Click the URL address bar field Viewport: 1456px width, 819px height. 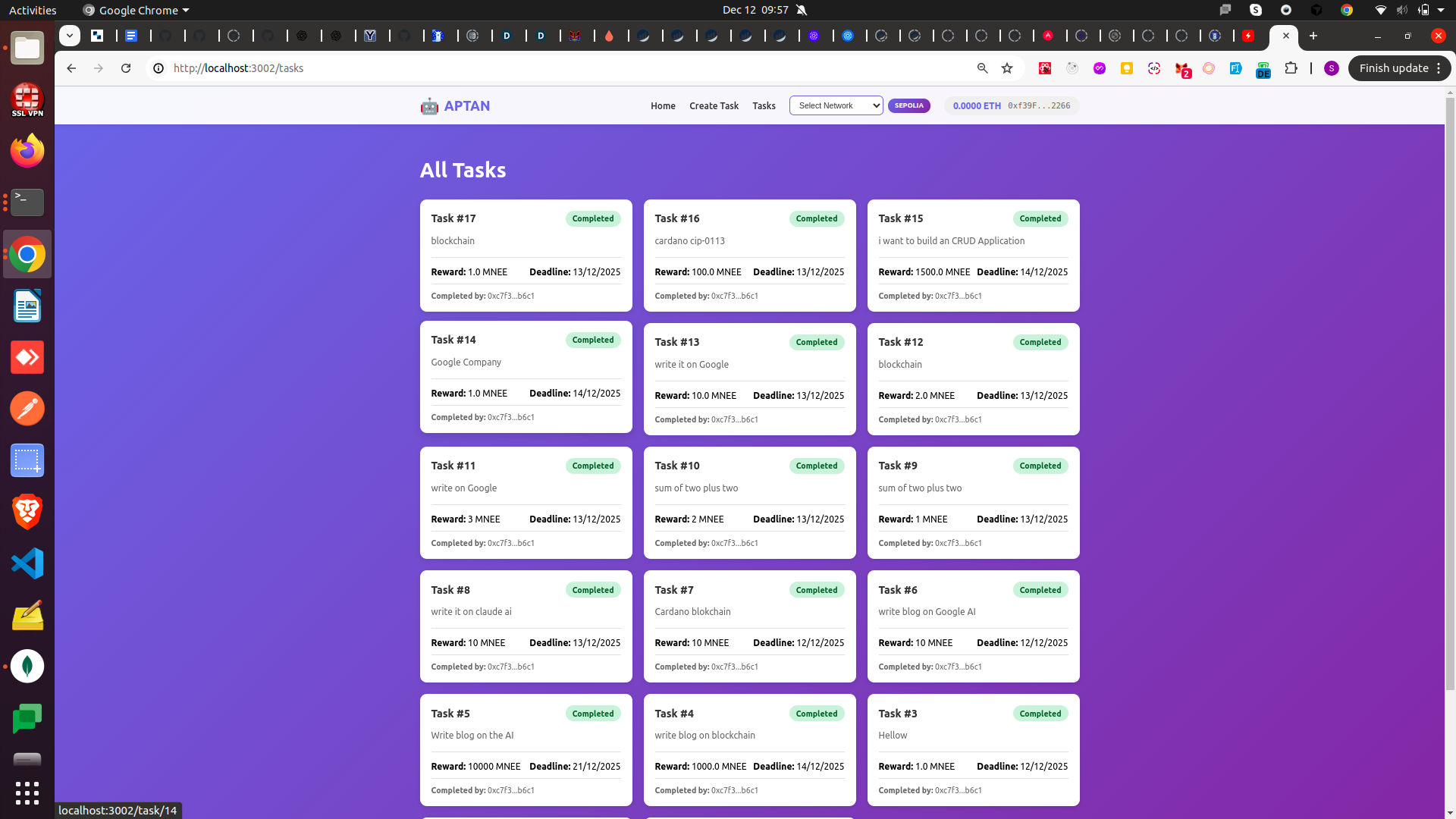531,68
